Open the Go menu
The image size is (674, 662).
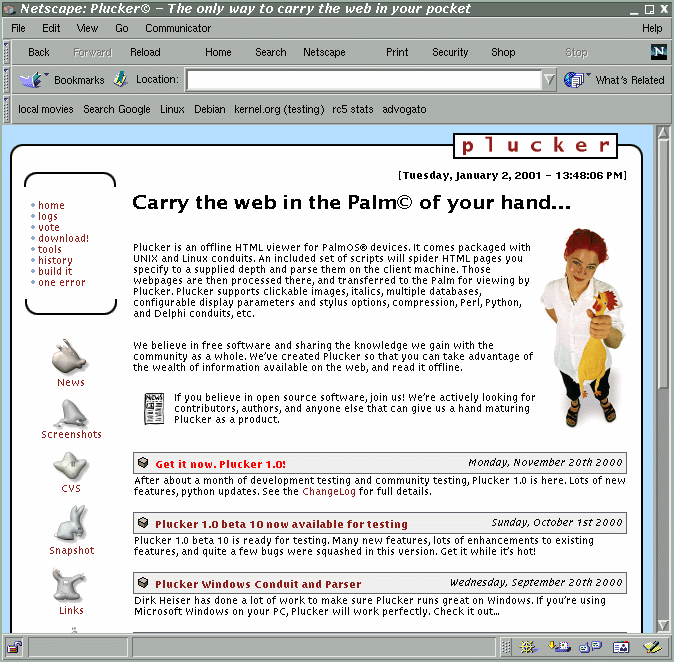coord(122,28)
